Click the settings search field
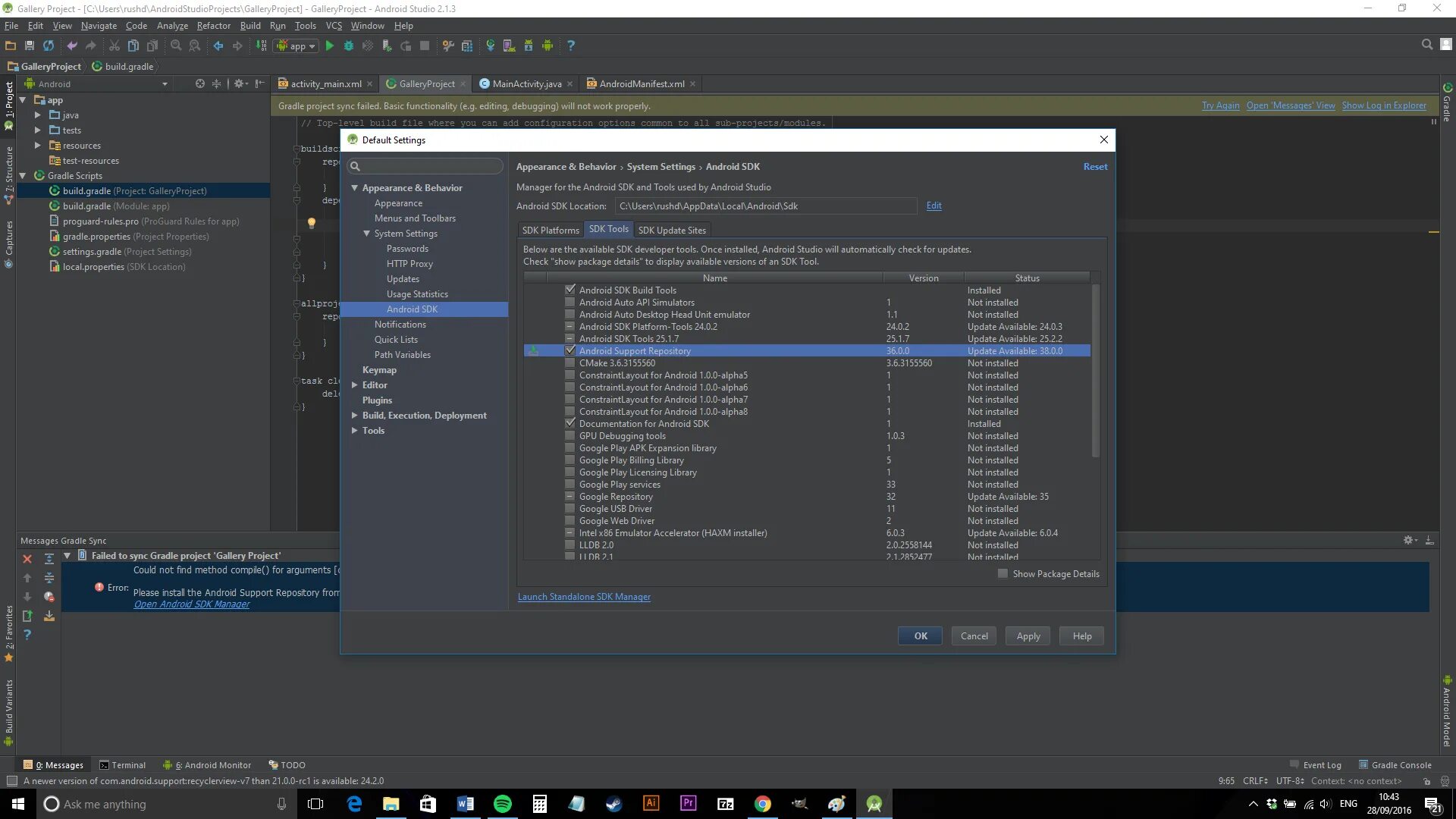Image resolution: width=1456 pixels, height=819 pixels. click(425, 166)
